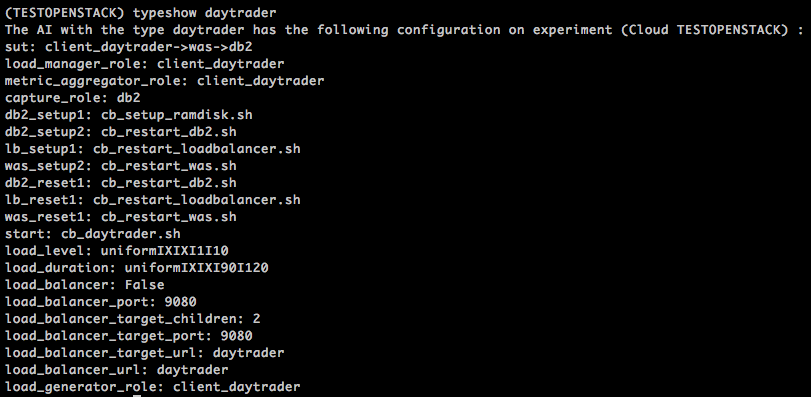This screenshot has width=811, height=397.
Task: Click cb_setup_ramdisk.sh in db2_setup1 line
Action: pos(176,115)
